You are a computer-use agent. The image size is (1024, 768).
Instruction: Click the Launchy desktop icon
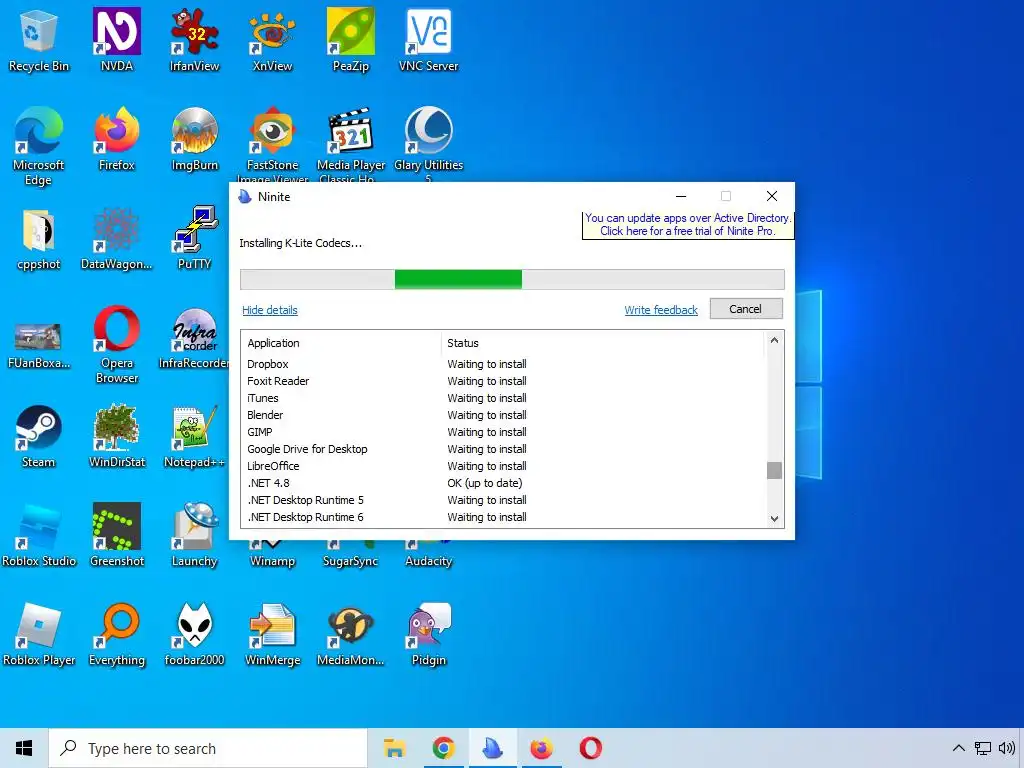point(195,536)
